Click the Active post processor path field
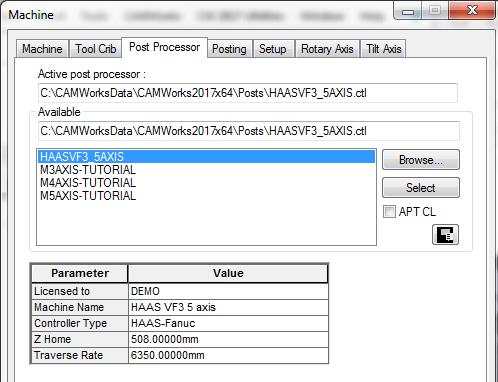Screen dimensions: 498x382 pyautogui.click(x=248, y=93)
